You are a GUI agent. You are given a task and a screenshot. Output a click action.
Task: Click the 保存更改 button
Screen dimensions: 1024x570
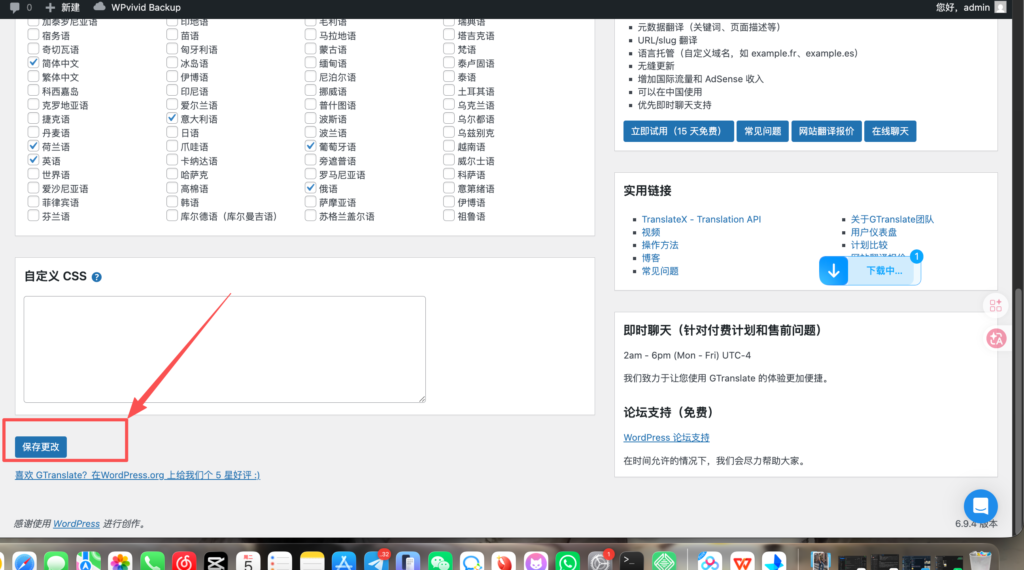click(x=40, y=447)
